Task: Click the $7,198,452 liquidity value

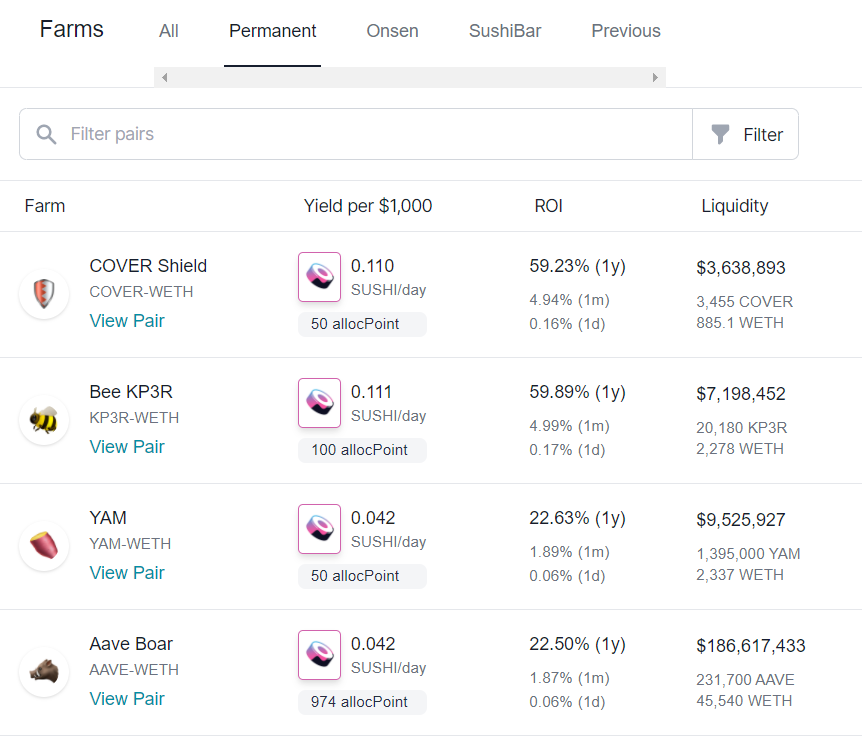Action: click(741, 394)
